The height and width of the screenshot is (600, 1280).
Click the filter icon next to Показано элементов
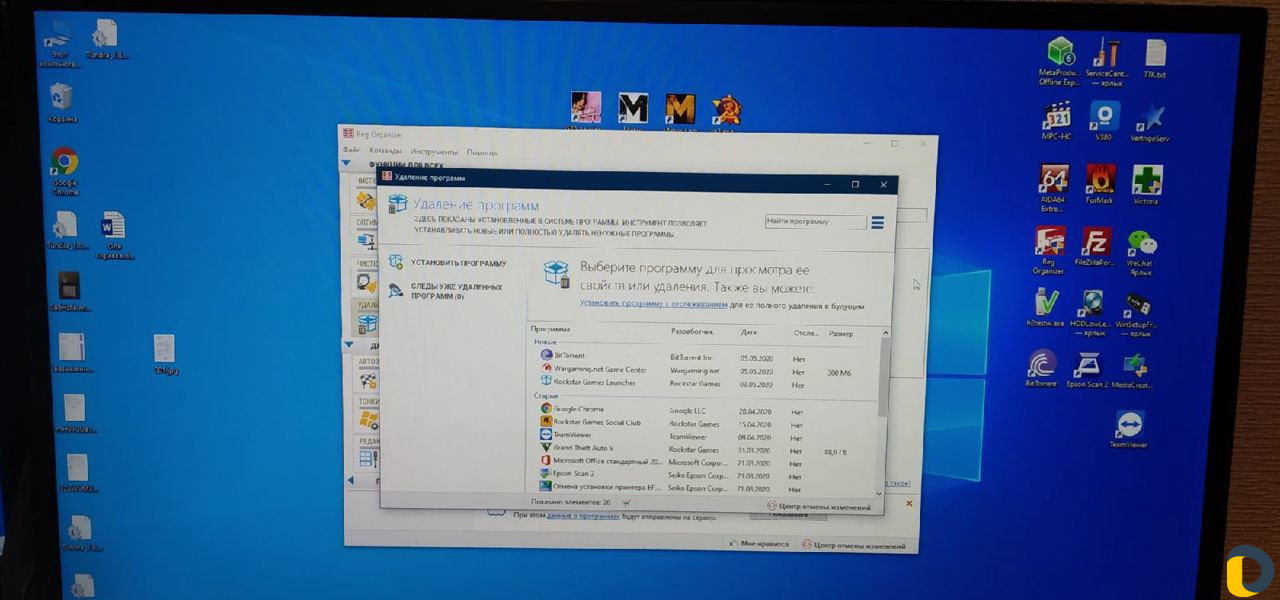point(626,502)
